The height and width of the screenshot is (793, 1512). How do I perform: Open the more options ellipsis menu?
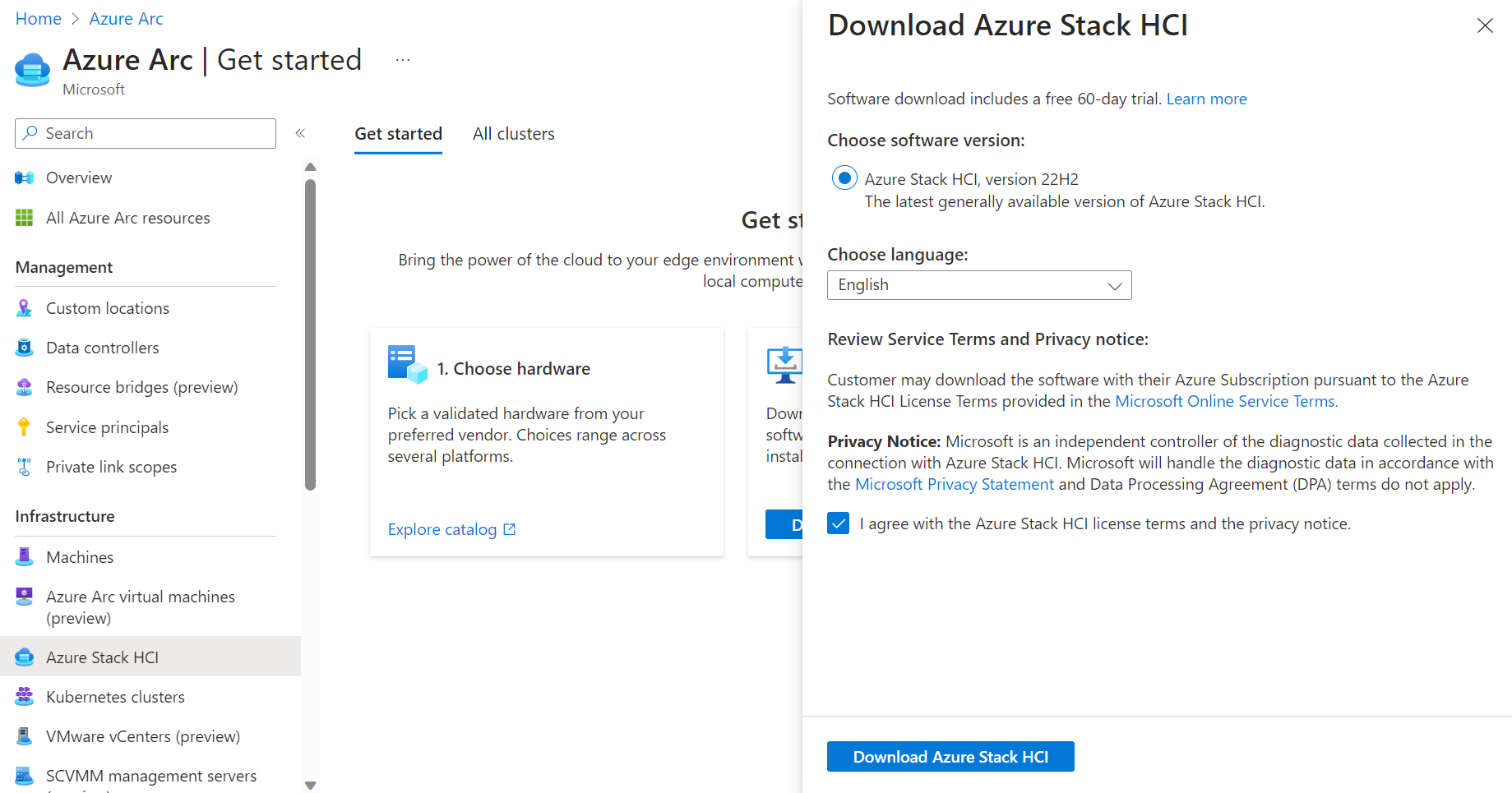[x=403, y=60]
